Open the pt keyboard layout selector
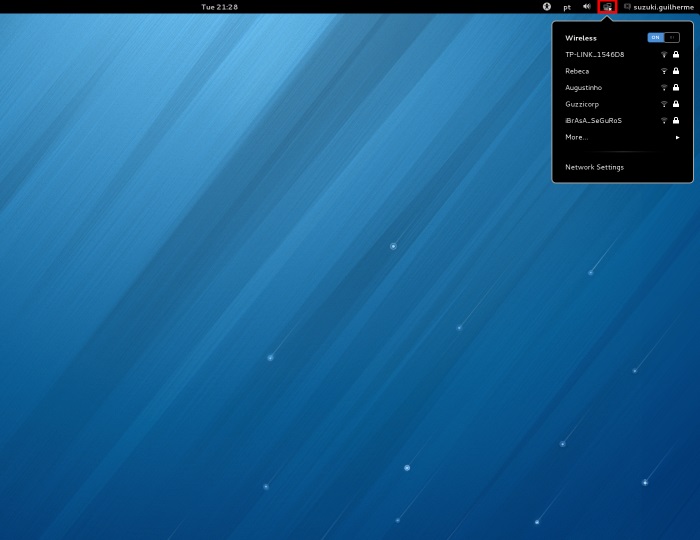The image size is (700, 540). tap(567, 7)
